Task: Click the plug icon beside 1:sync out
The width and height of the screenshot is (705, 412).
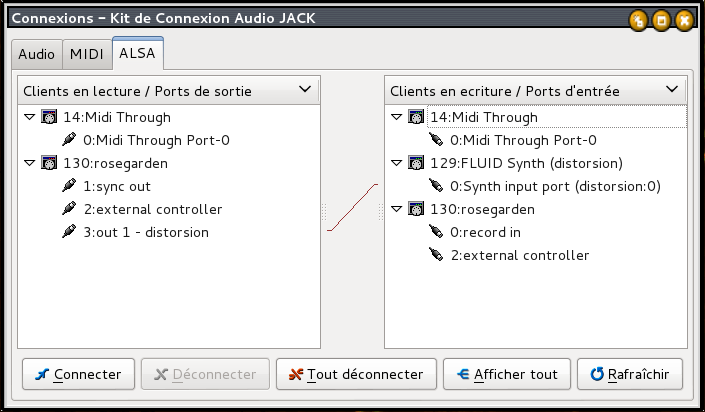Action: coord(69,187)
